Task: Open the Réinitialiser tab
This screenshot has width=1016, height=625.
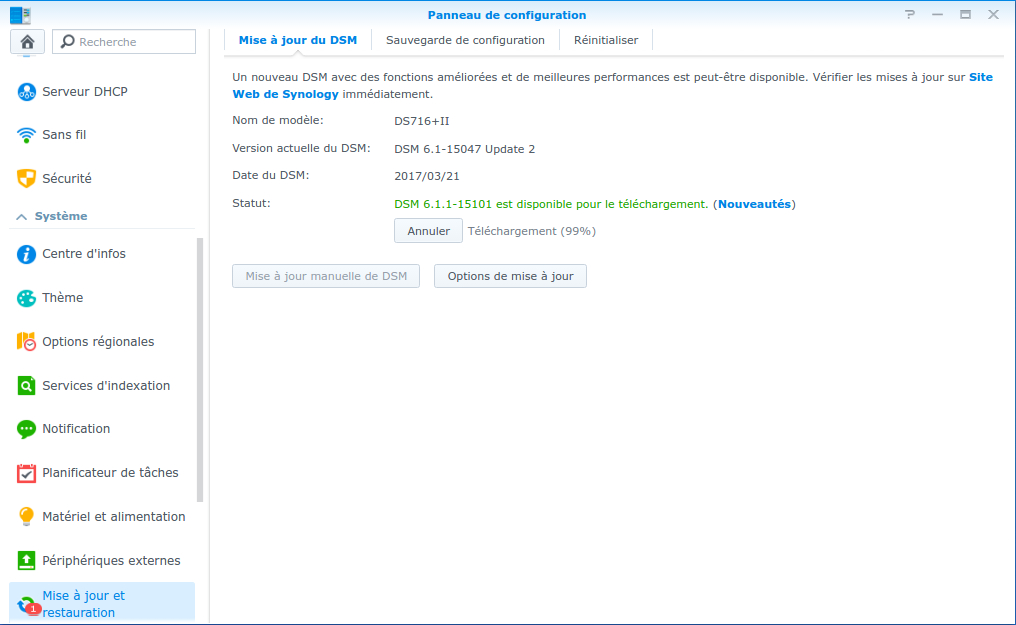Action: point(606,40)
